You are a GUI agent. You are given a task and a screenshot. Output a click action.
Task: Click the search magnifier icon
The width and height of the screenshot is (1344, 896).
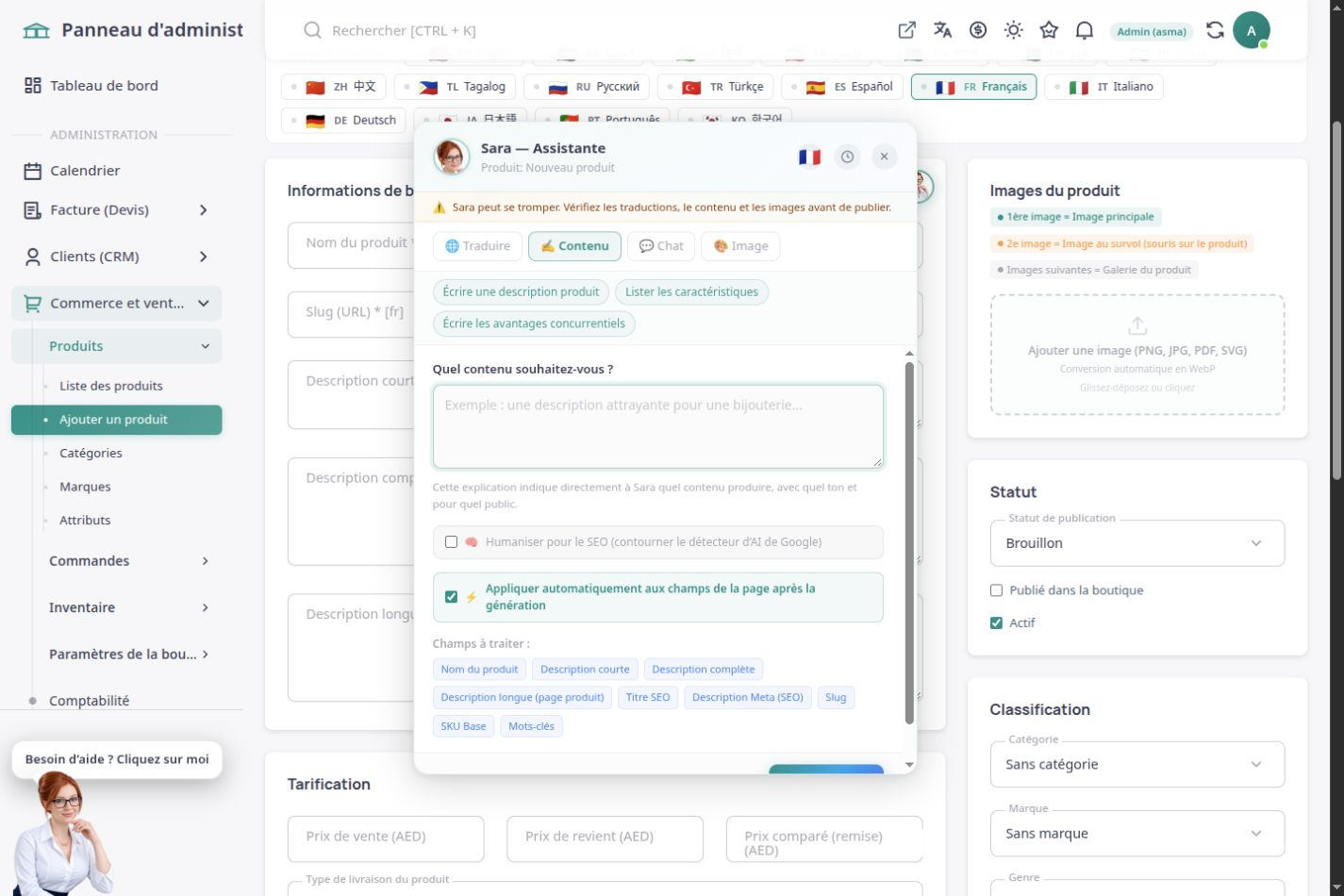pos(312,30)
